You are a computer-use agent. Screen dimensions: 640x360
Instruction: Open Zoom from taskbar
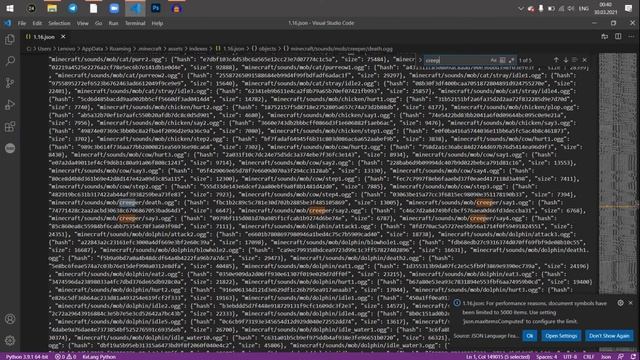pos(114,8)
